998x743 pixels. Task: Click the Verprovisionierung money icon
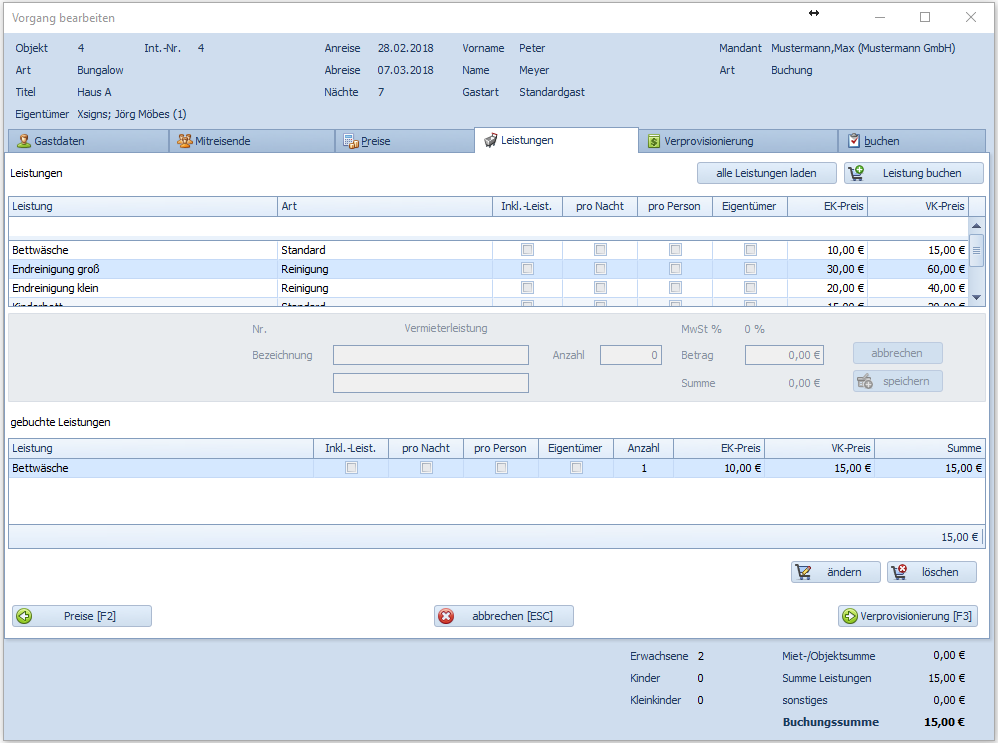click(x=654, y=141)
